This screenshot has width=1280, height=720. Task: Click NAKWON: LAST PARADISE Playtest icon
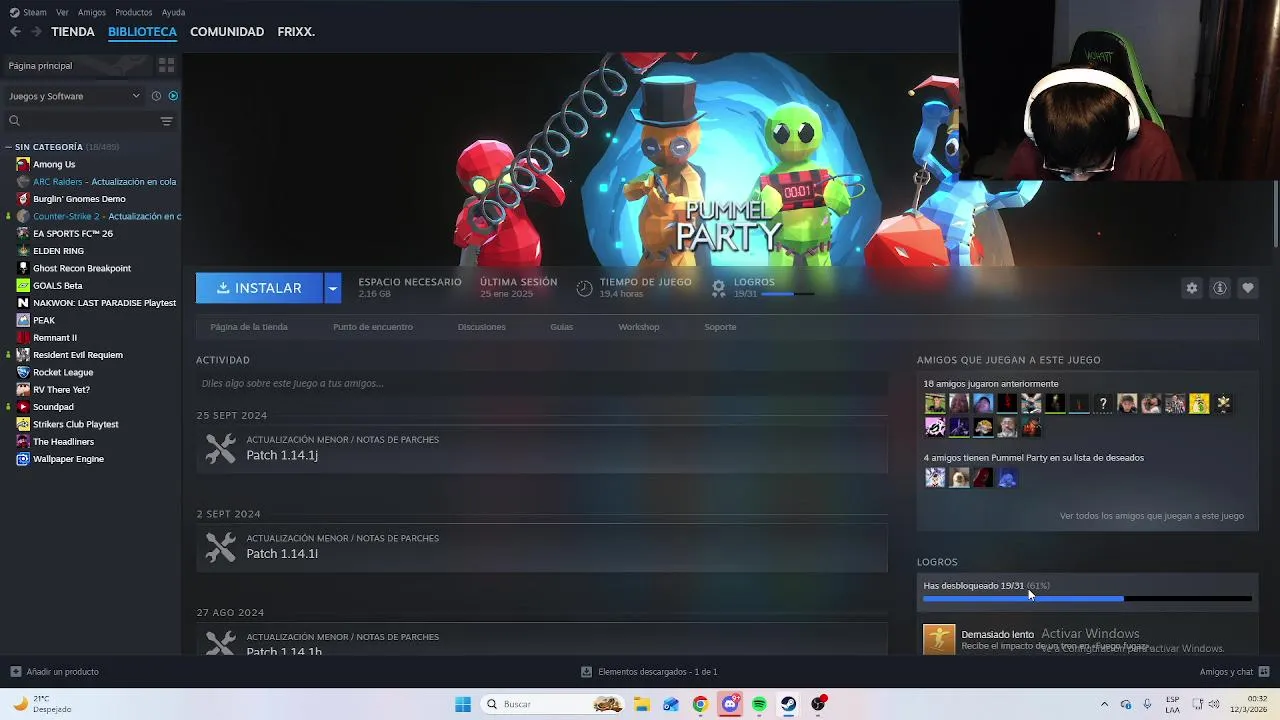[23, 303]
